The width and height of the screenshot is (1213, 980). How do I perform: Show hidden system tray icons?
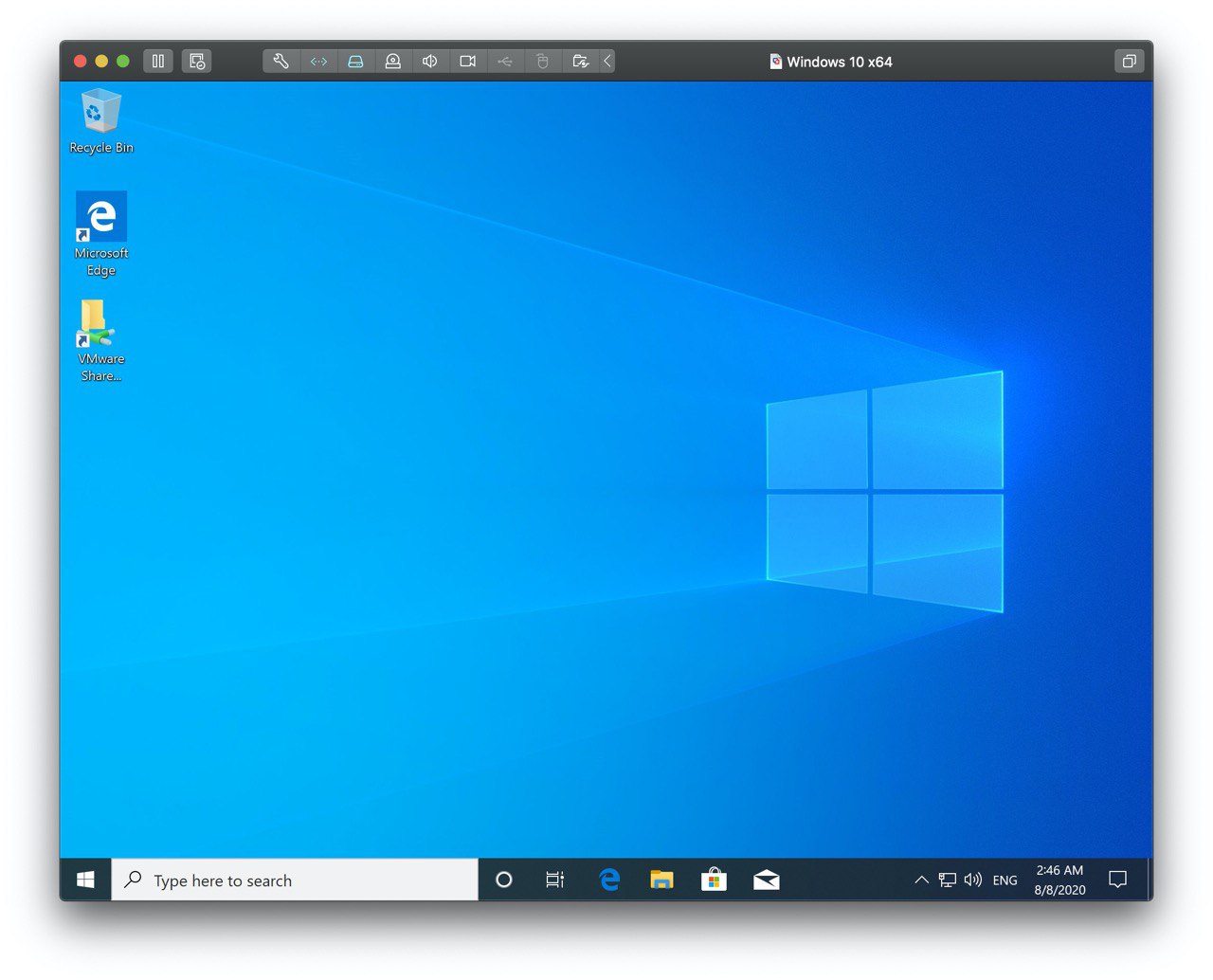(x=921, y=880)
